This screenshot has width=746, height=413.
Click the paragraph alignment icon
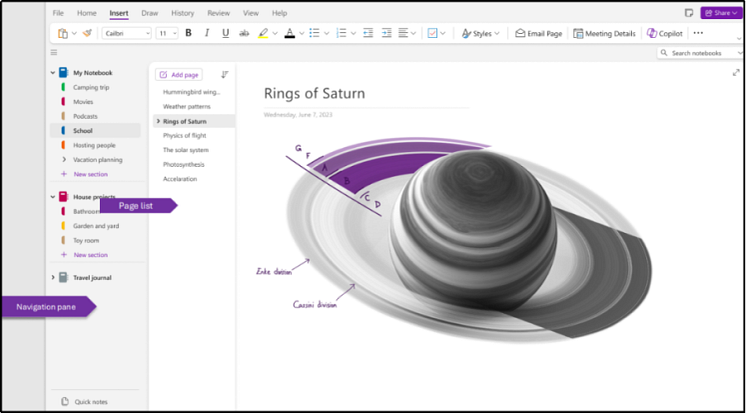[x=403, y=33]
